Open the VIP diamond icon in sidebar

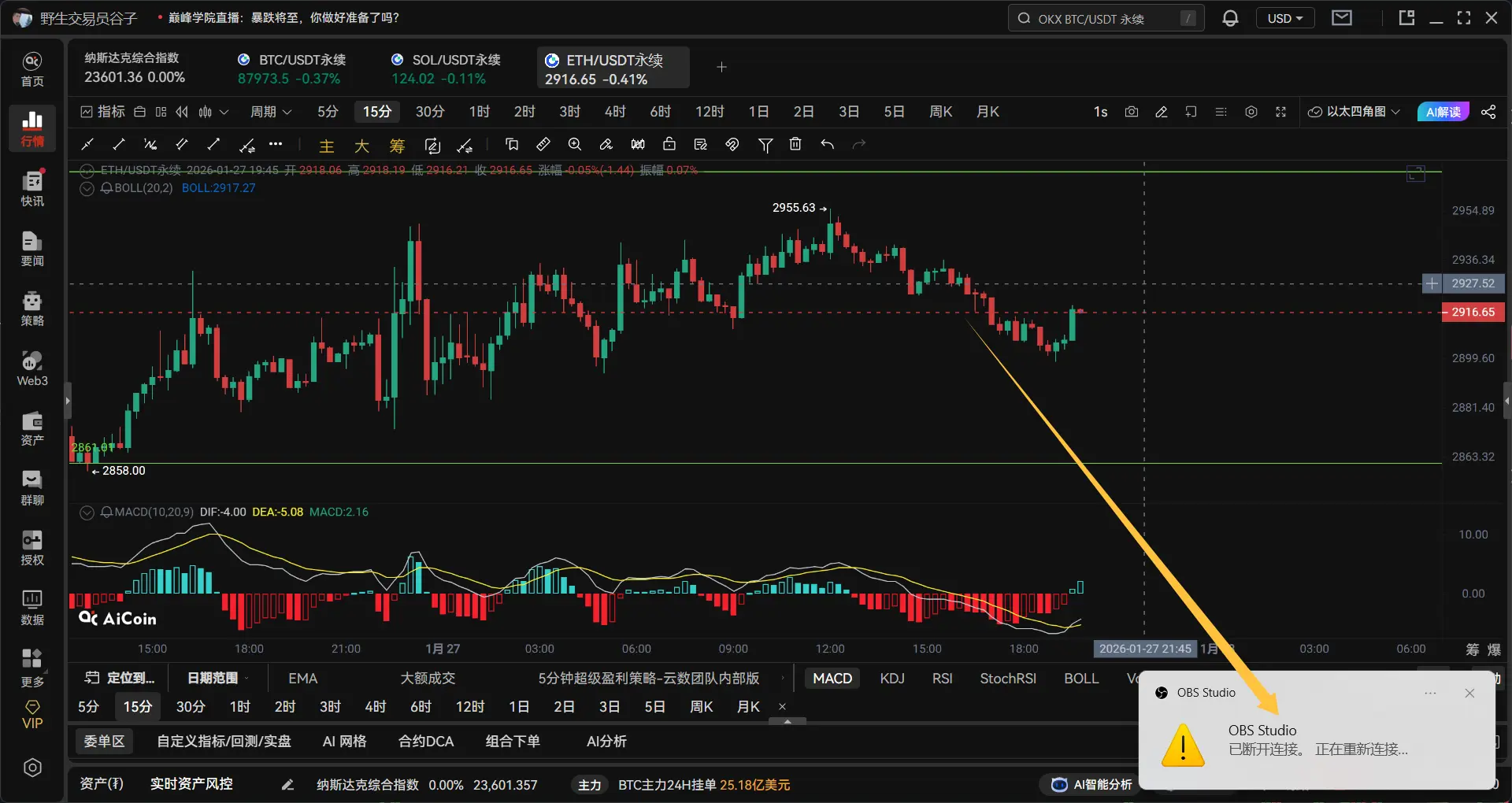pyautogui.click(x=32, y=715)
